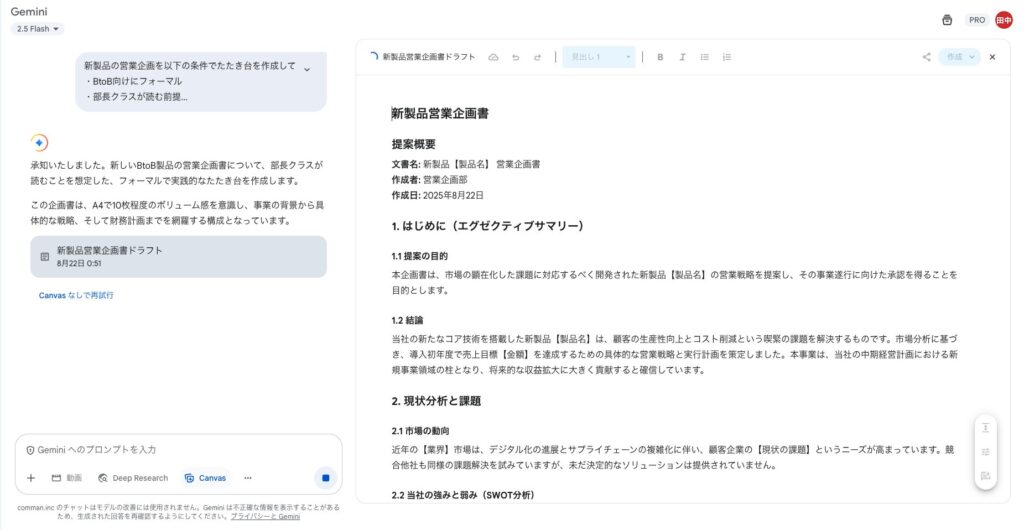
Task: Open the more tools ellipsis menu
Action: [248, 478]
